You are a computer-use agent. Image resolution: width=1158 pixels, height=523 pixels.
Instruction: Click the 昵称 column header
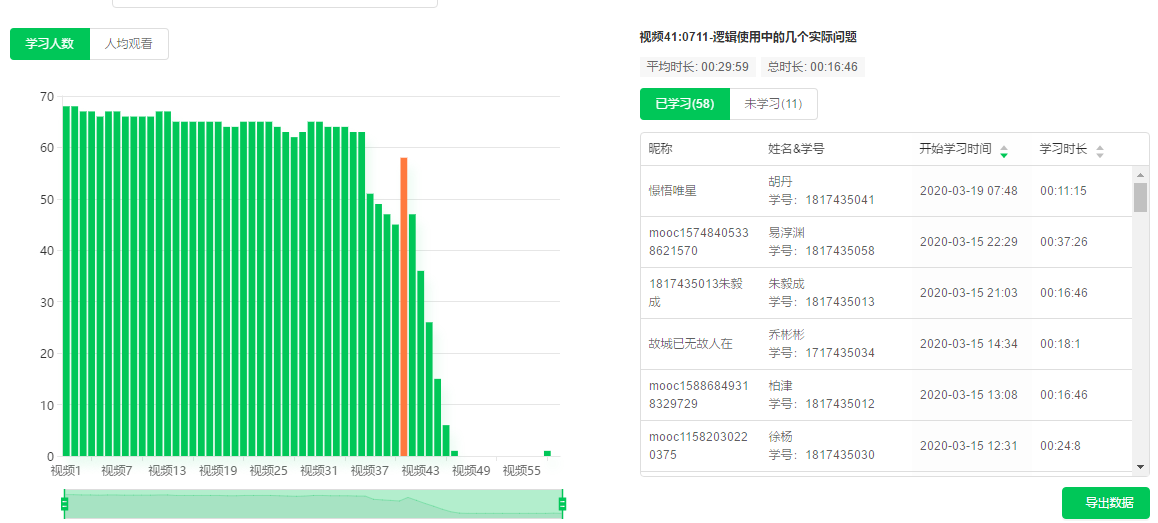pos(661,149)
